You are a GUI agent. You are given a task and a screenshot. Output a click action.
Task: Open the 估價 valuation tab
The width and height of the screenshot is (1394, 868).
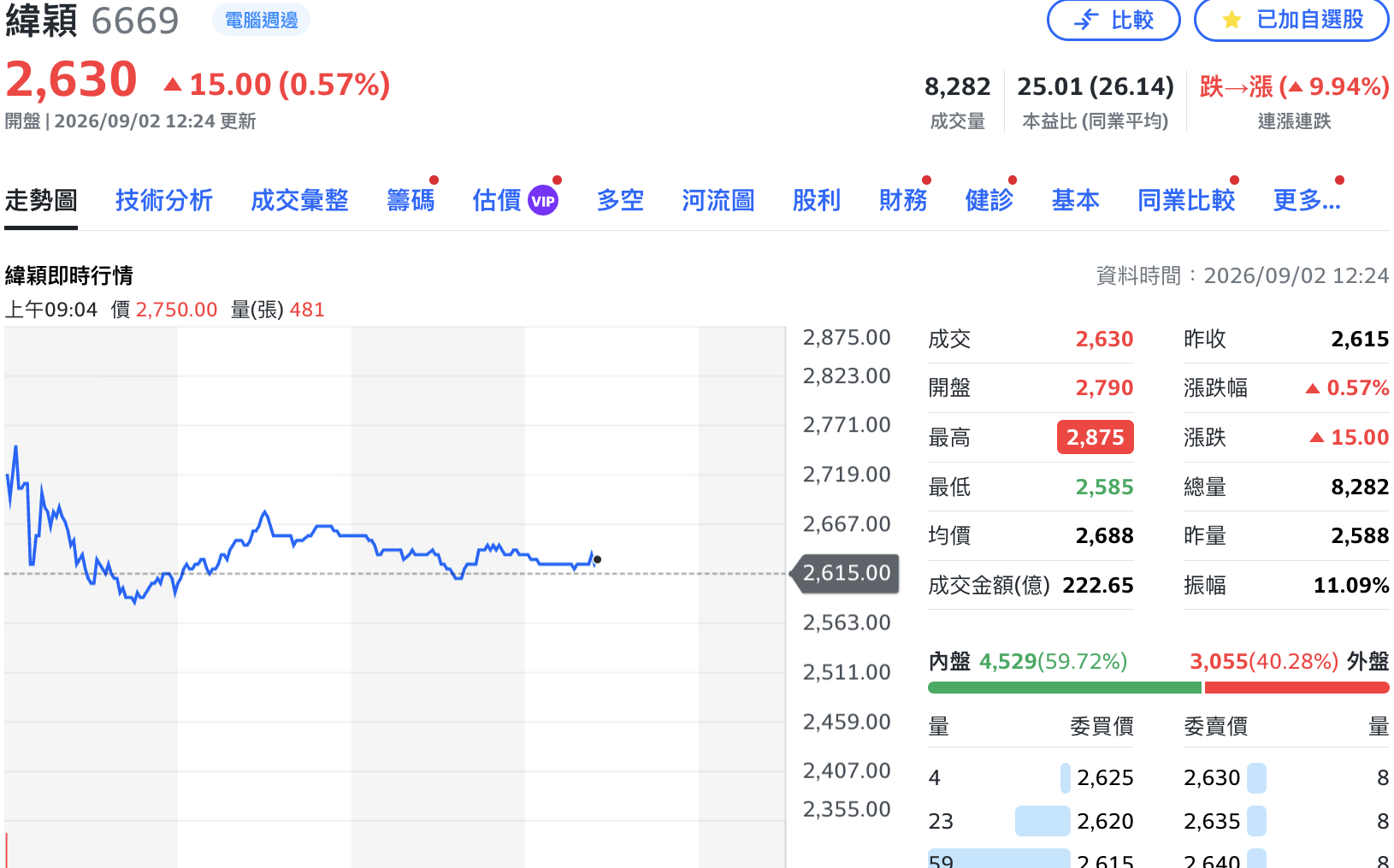497,200
